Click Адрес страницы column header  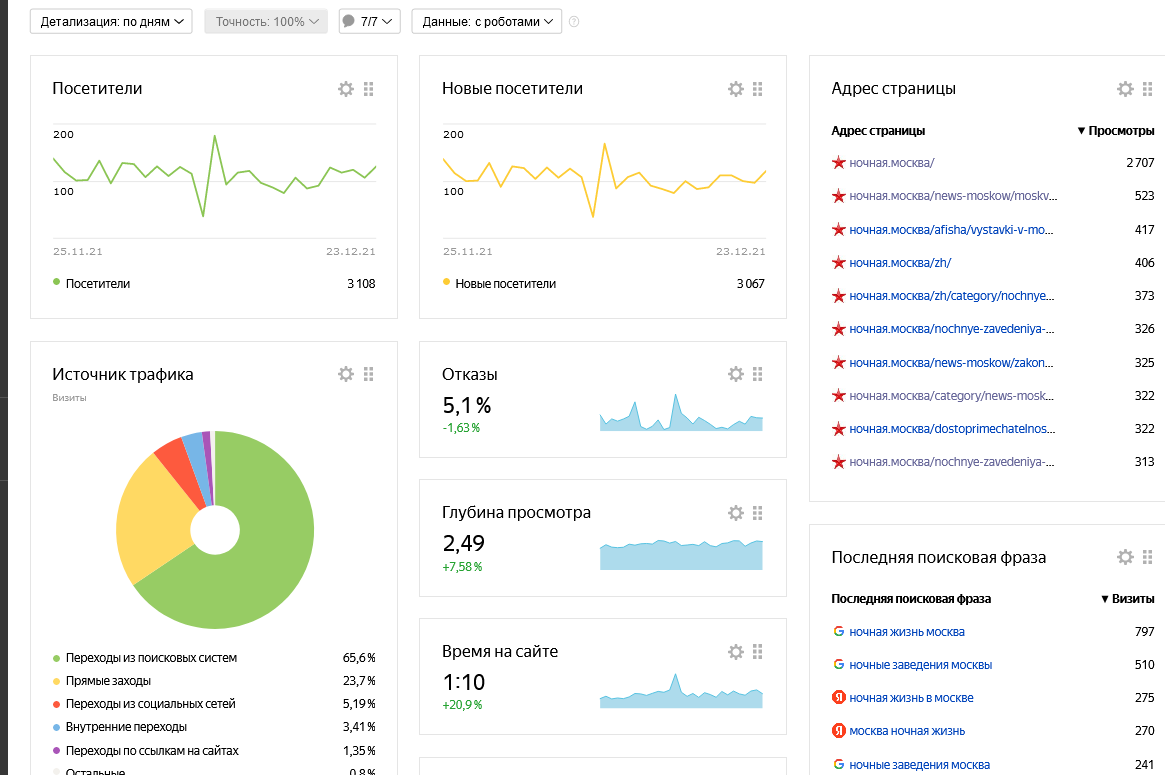[x=878, y=131]
